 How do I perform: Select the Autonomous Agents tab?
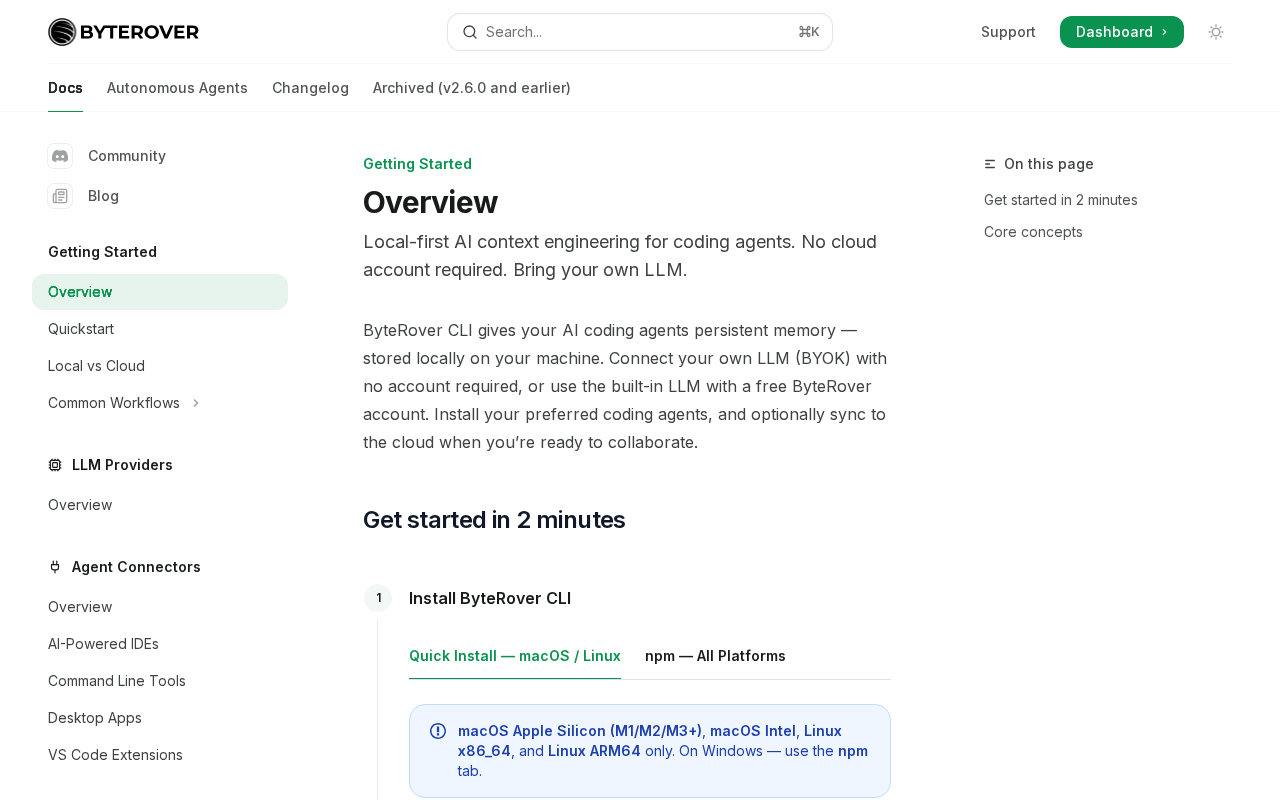point(177,88)
